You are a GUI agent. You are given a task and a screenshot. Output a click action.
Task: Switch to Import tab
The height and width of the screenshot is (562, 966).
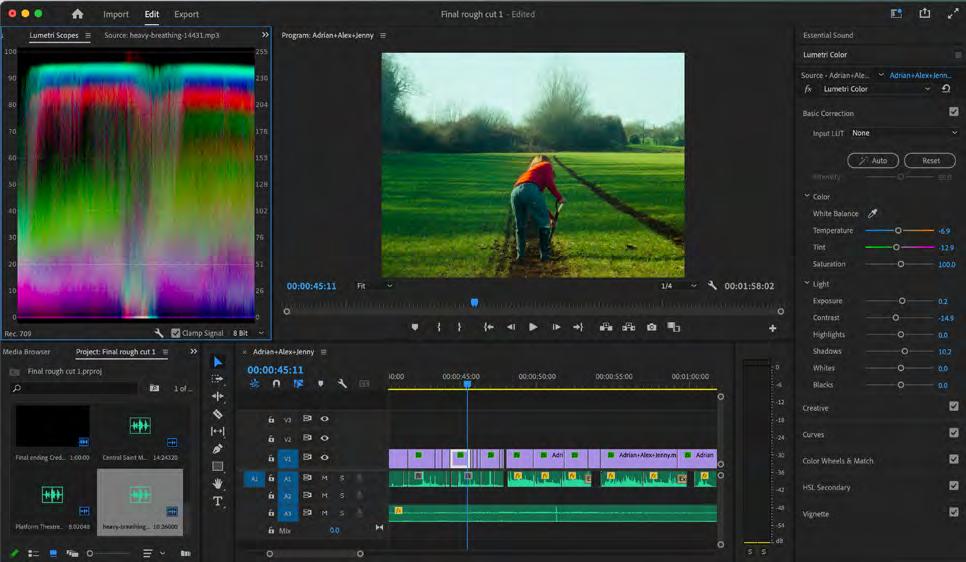pos(116,14)
